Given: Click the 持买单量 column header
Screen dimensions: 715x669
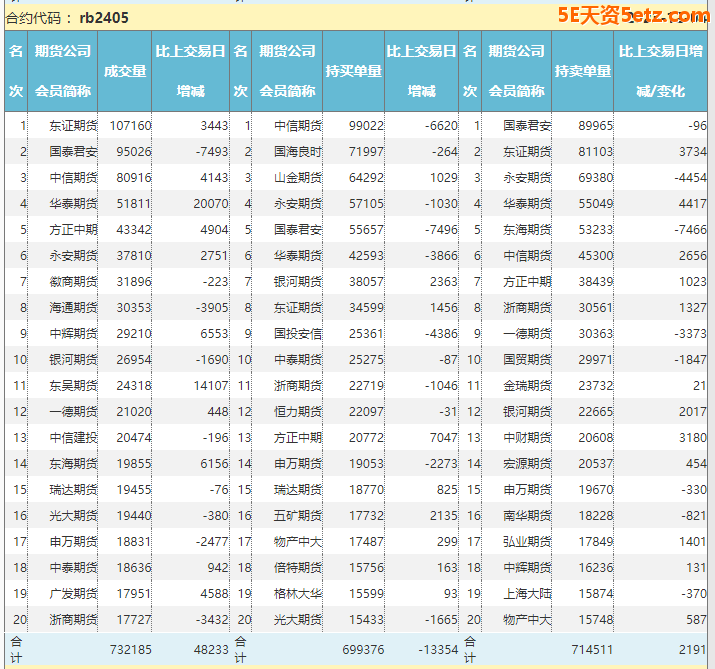Looking at the screenshot, I should (x=353, y=71).
